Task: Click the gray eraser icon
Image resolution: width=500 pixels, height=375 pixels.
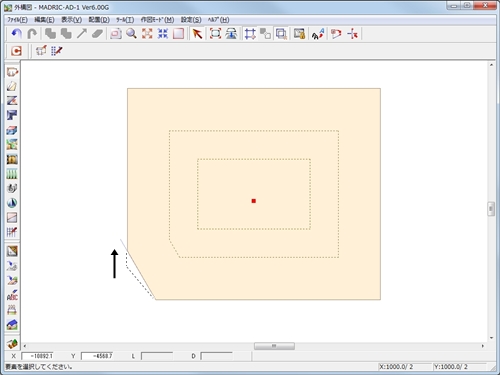Action: click(x=97, y=34)
